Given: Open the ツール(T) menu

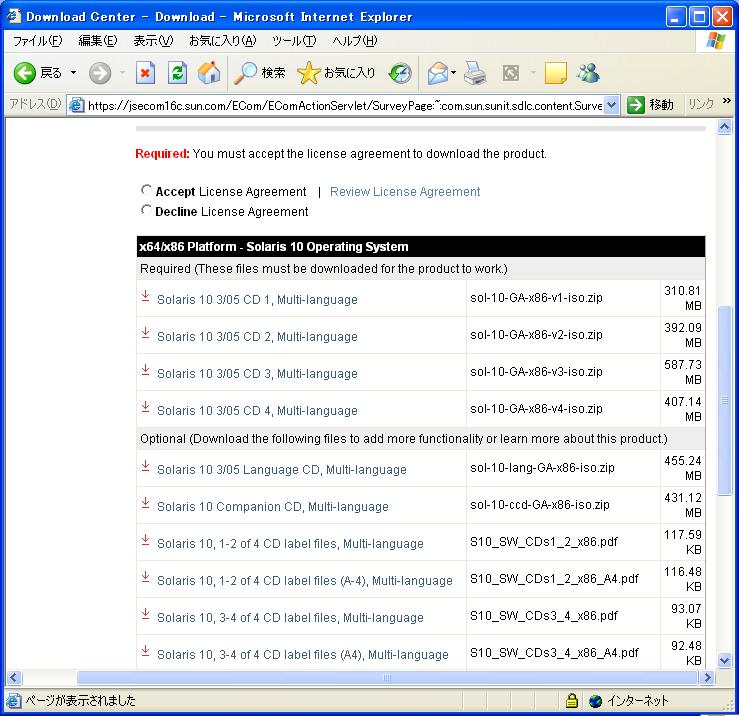Looking at the screenshot, I should 294,41.
